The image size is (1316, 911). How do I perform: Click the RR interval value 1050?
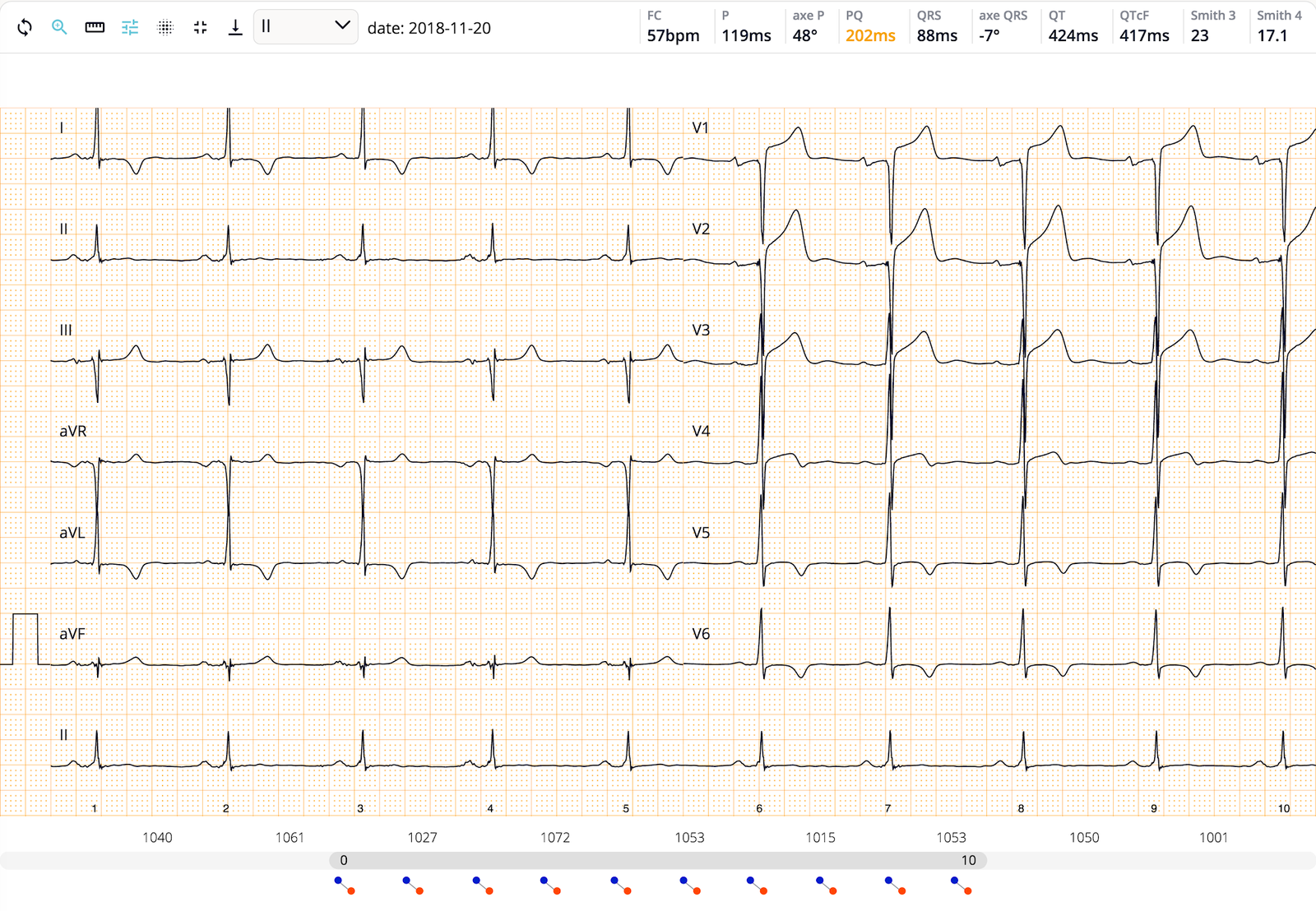pyautogui.click(x=1084, y=837)
